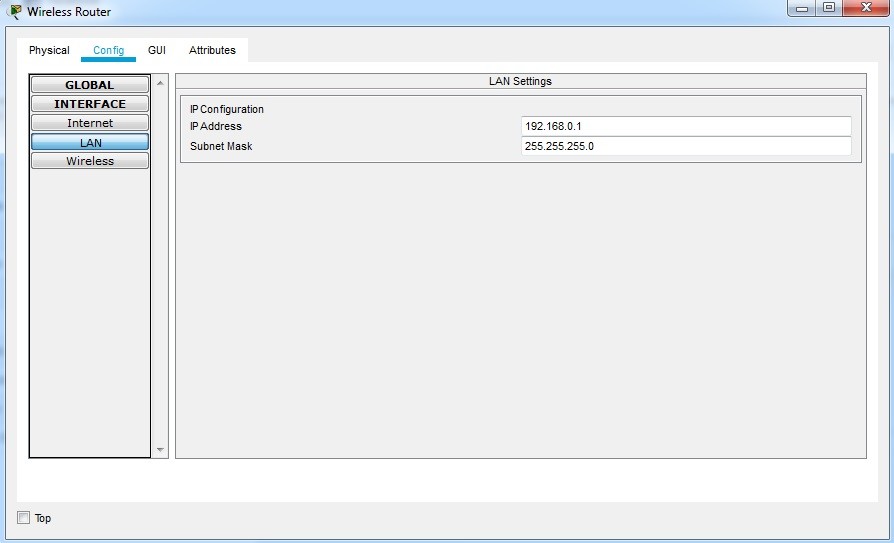
Task: Maximize the Wireless Router window
Action: [x=829, y=8]
